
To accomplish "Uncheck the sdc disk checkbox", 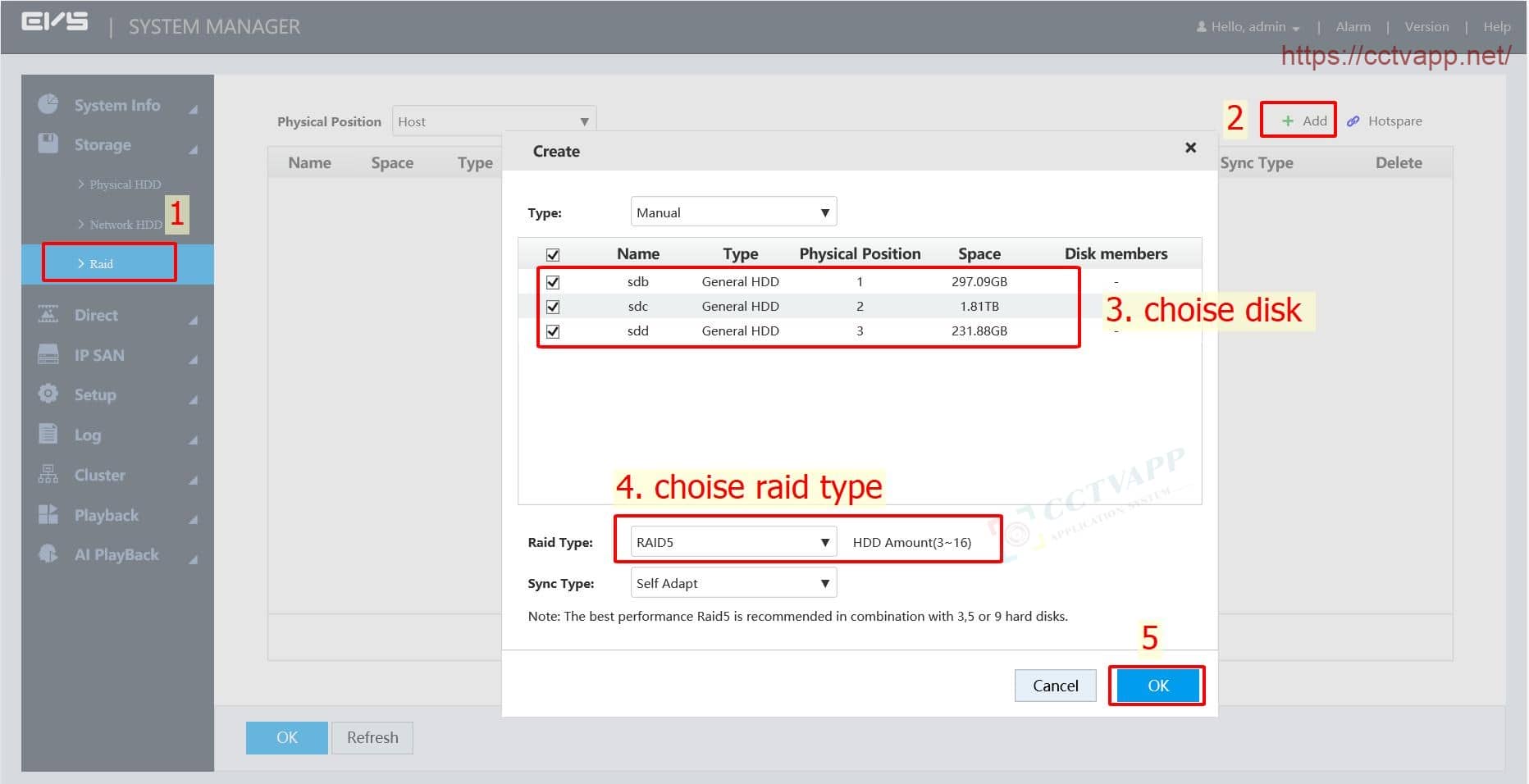I will (x=553, y=307).
